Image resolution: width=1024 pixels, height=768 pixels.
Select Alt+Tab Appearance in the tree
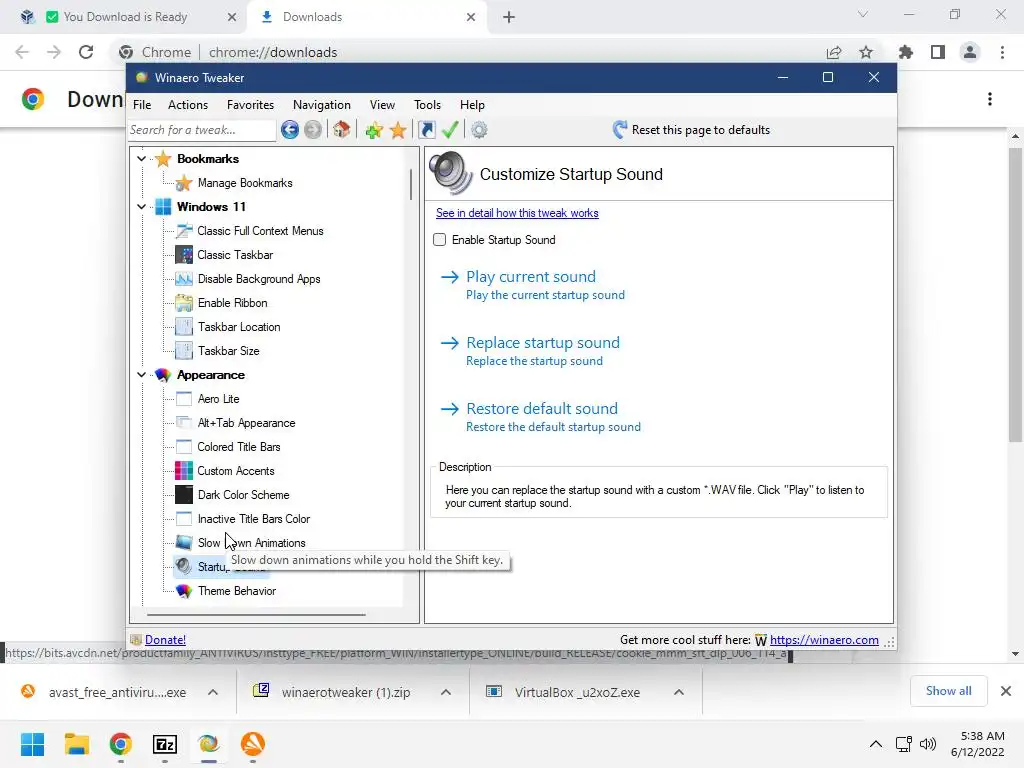tap(246, 423)
